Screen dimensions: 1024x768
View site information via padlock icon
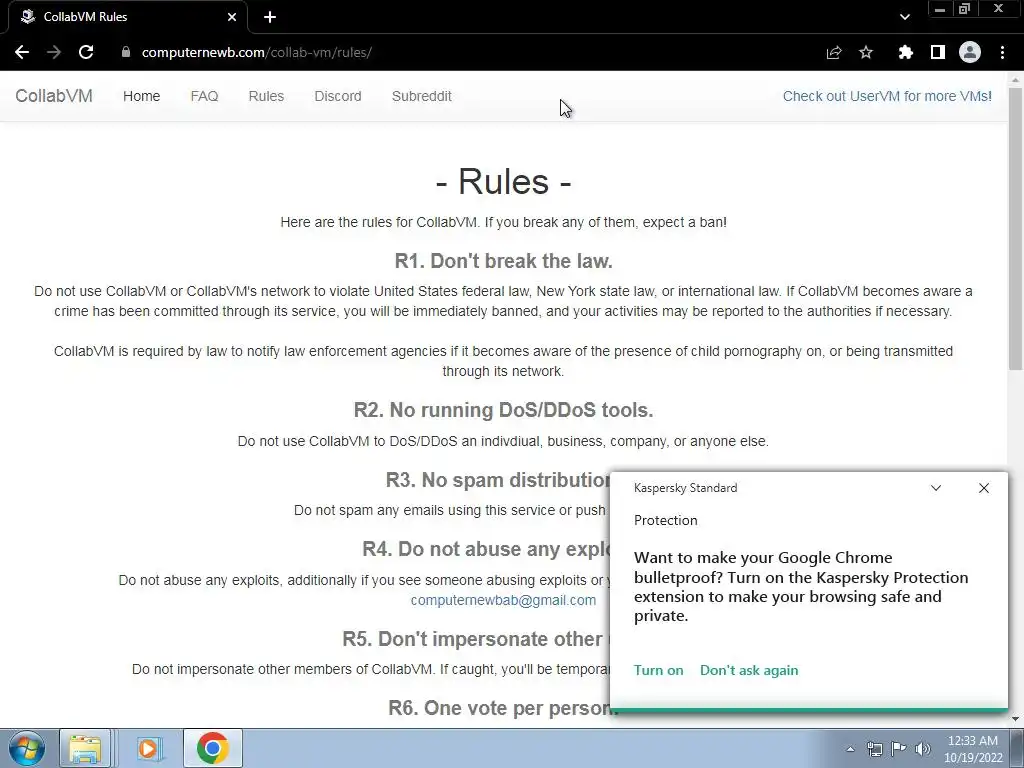[126, 52]
